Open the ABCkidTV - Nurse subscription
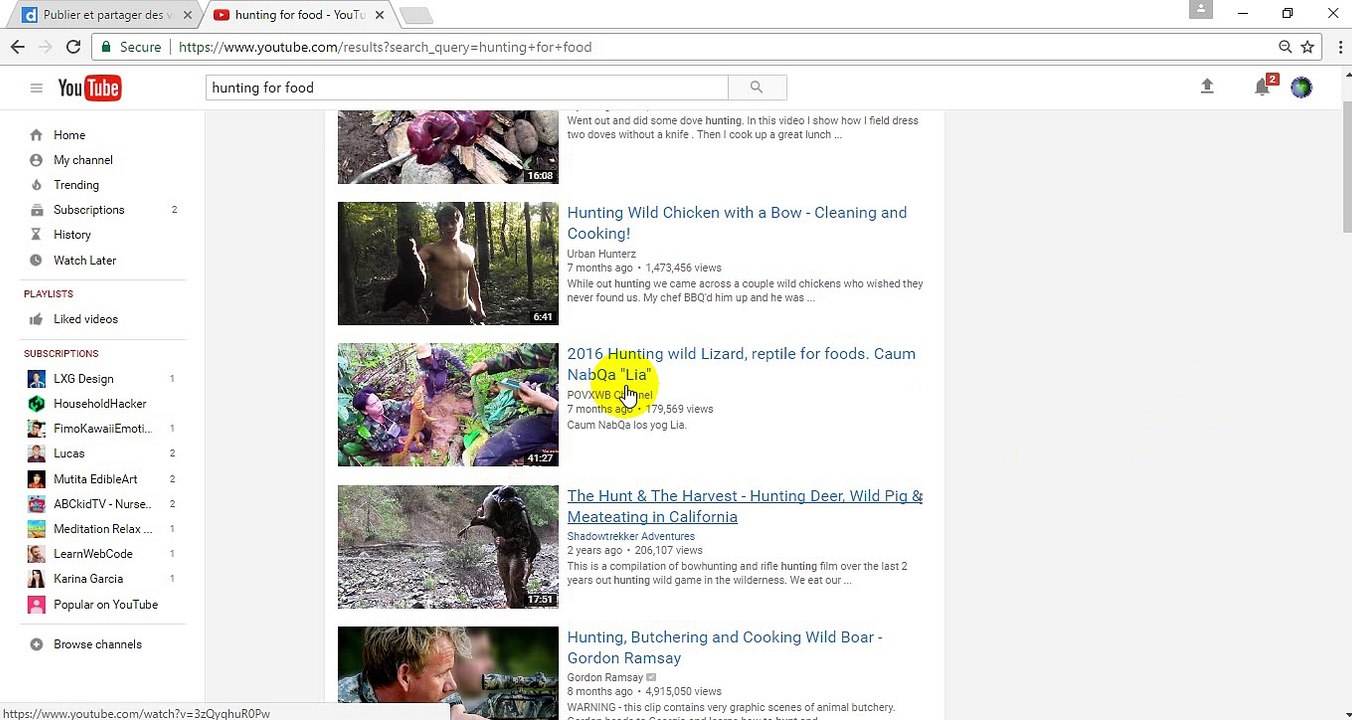1352x720 pixels. coord(102,504)
